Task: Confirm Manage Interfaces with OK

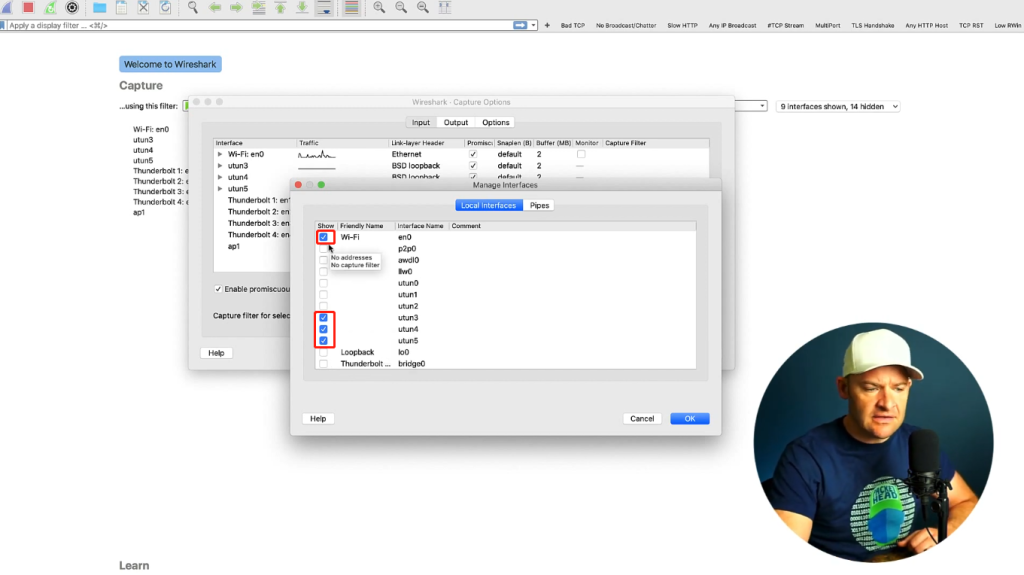Action: pos(690,419)
